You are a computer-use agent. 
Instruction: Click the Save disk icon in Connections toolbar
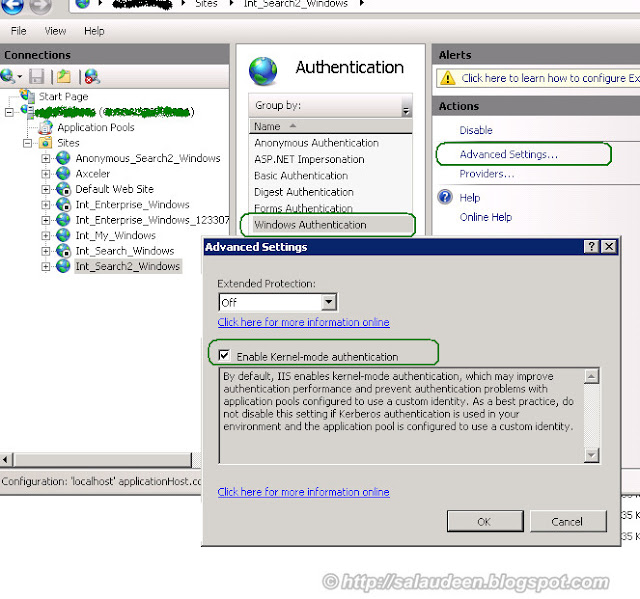pyautogui.click(x=37, y=77)
